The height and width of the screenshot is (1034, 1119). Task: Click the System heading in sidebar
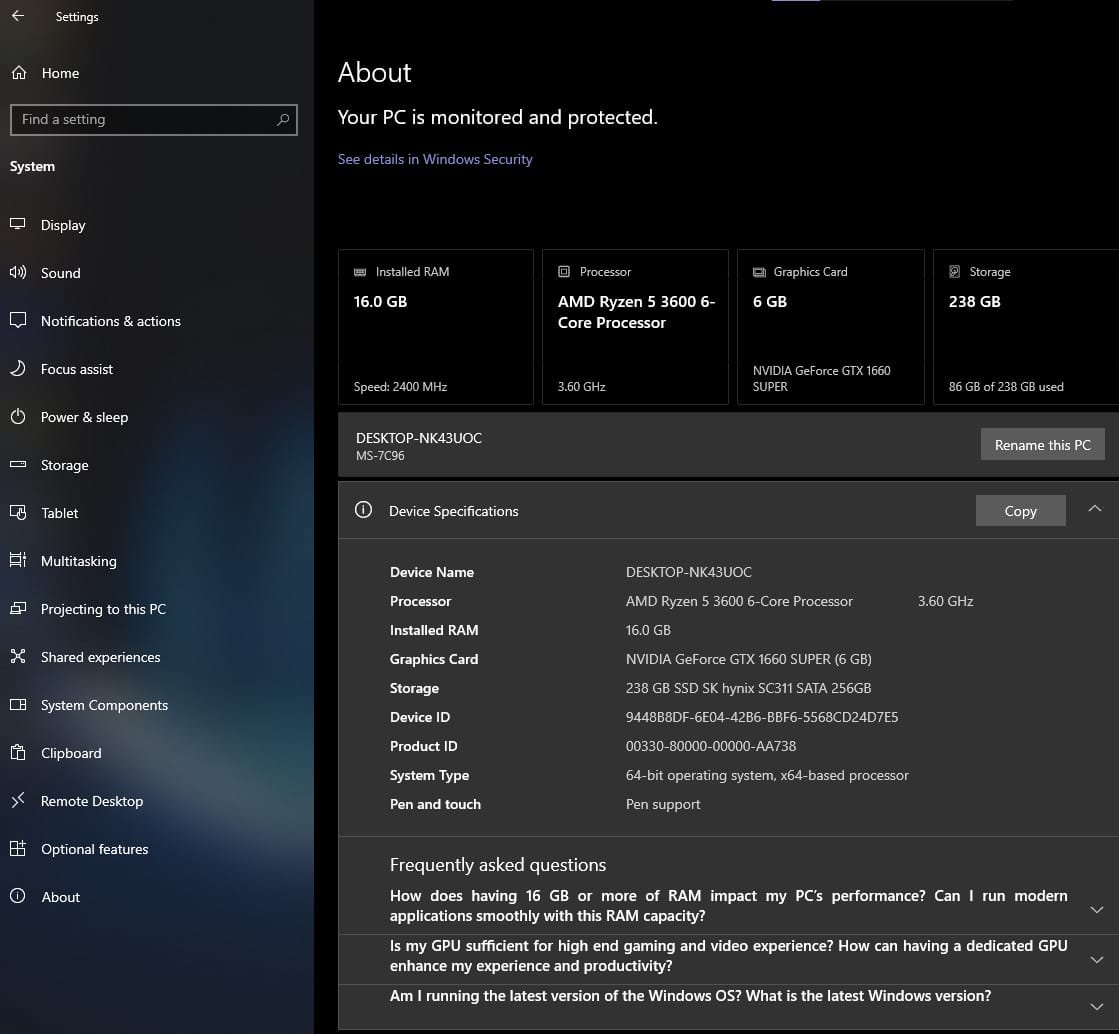click(32, 166)
